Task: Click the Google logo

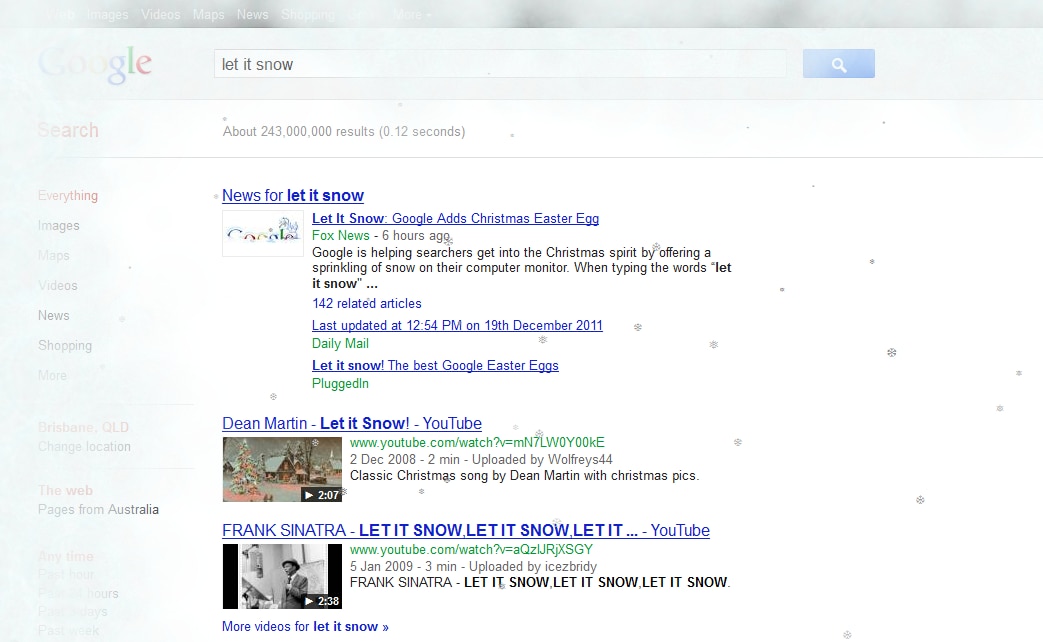Action: (95, 65)
